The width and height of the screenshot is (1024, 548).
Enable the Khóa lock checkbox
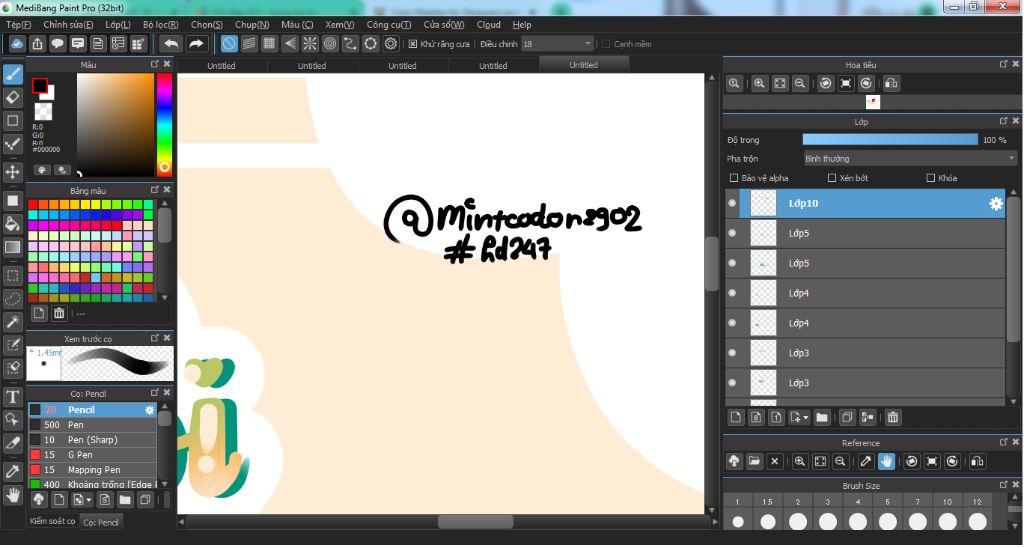pos(931,178)
